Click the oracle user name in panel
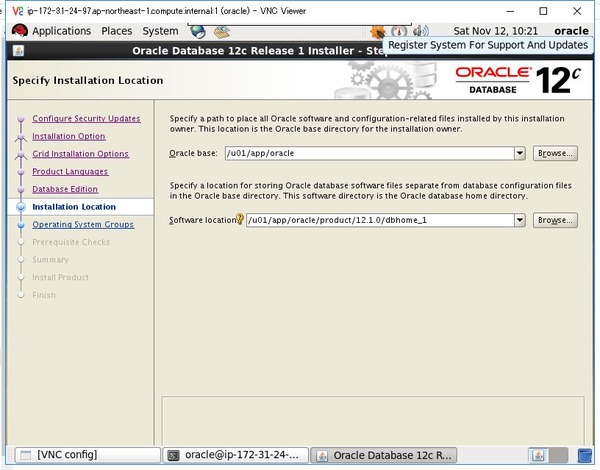Screen dimensions: 600x470 571,31
